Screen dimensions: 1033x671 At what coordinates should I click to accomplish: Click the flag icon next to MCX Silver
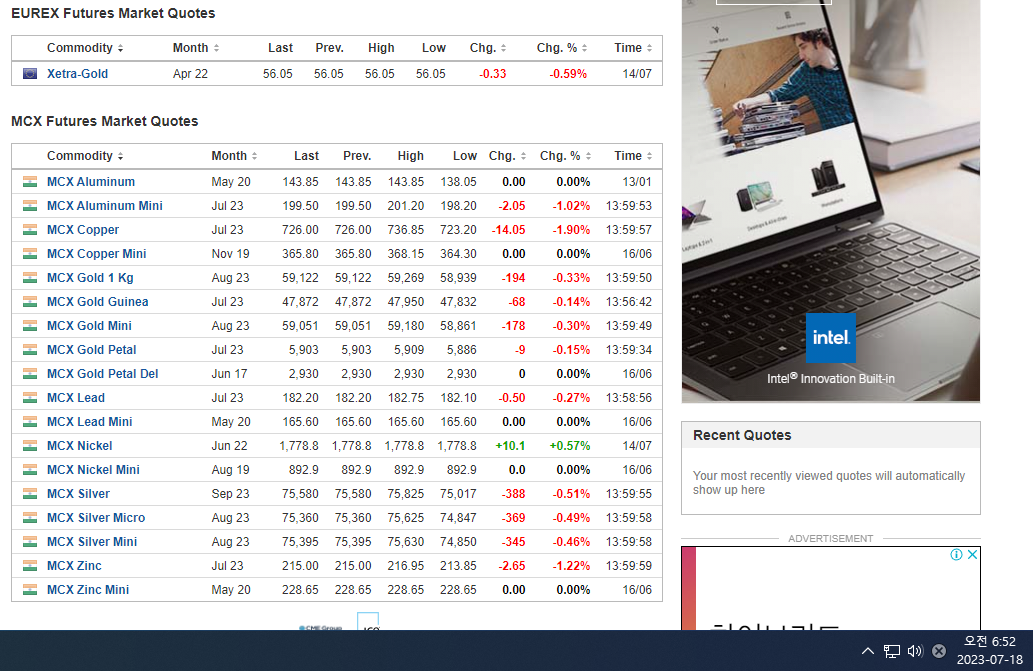tap(30, 494)
